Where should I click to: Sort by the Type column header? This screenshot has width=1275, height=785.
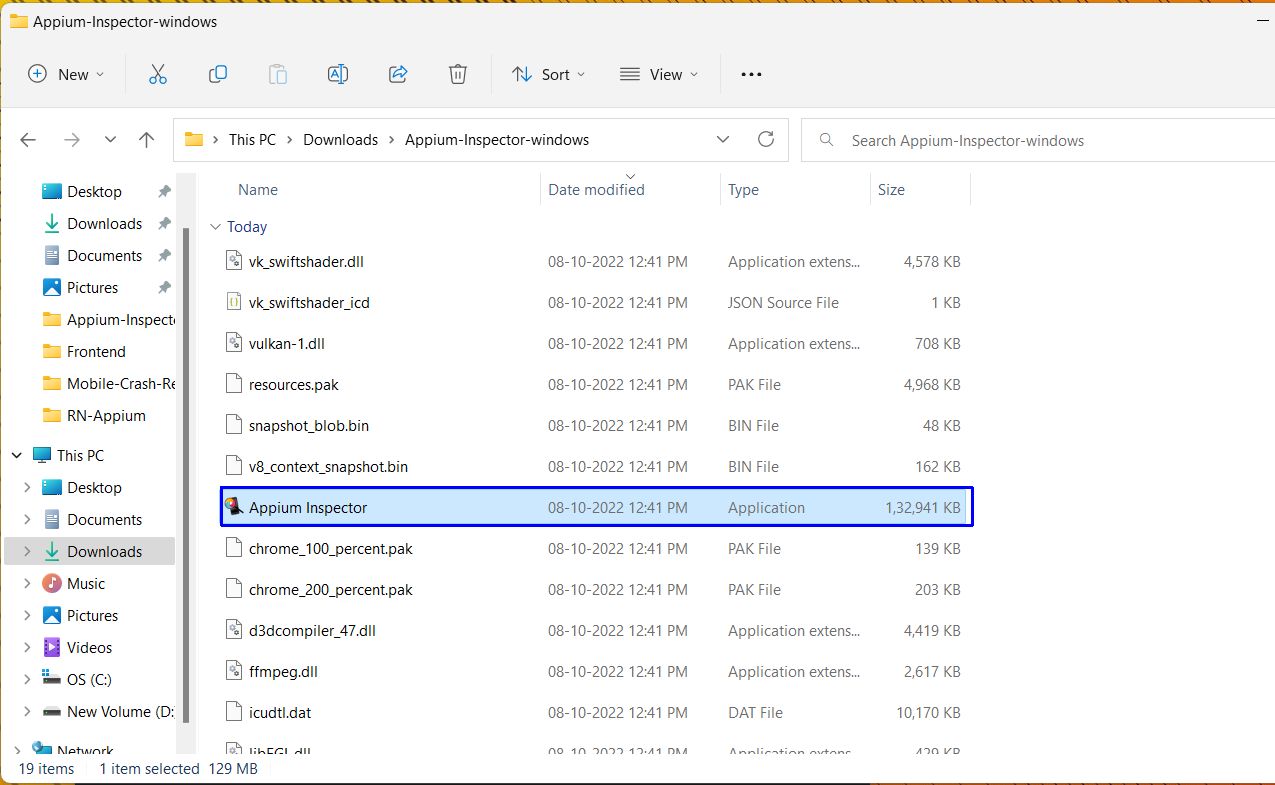tap(743, 189)
